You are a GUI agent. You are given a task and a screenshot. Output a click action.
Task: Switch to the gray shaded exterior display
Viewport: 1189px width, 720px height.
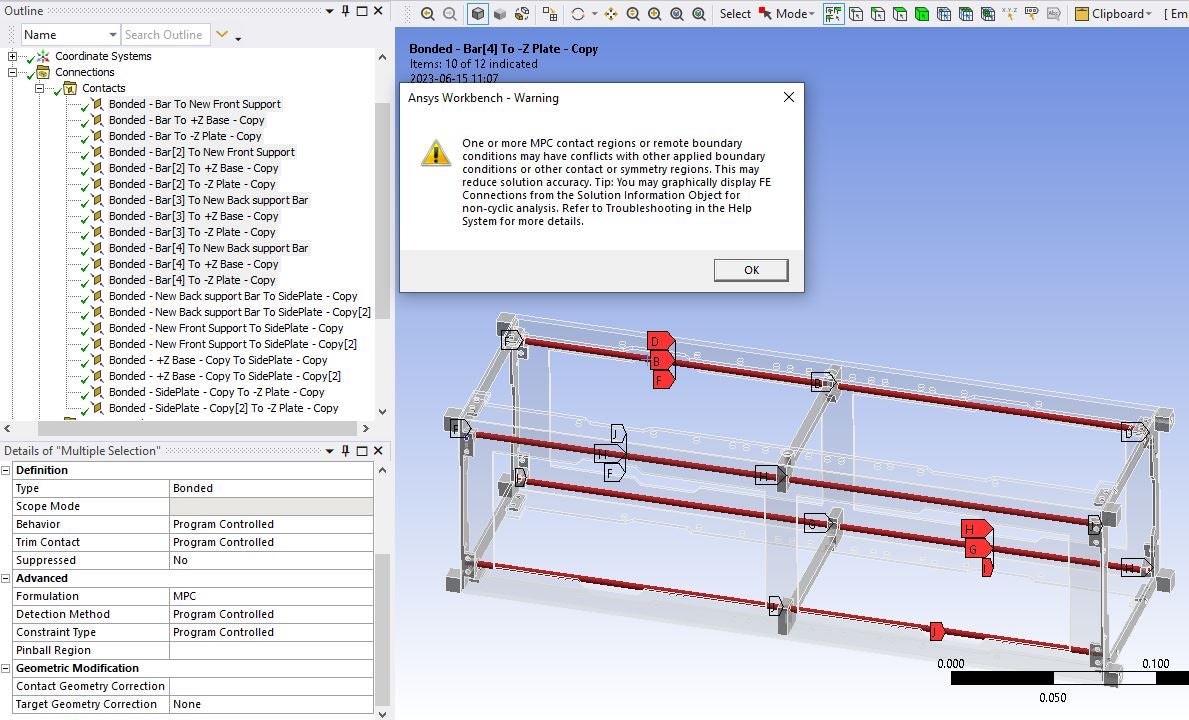coord(500,14)
